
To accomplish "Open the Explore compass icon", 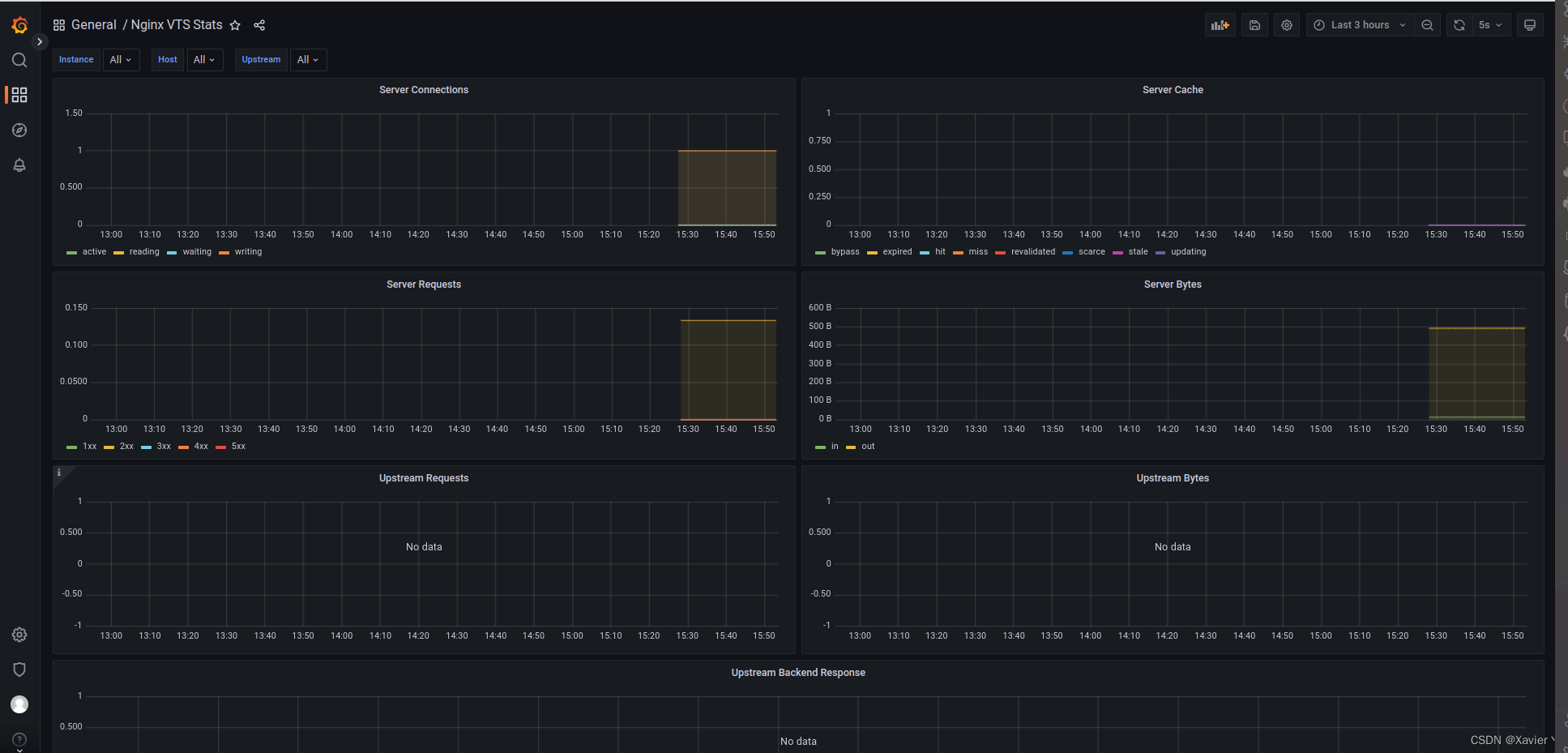I will click(x=19, y=130).
